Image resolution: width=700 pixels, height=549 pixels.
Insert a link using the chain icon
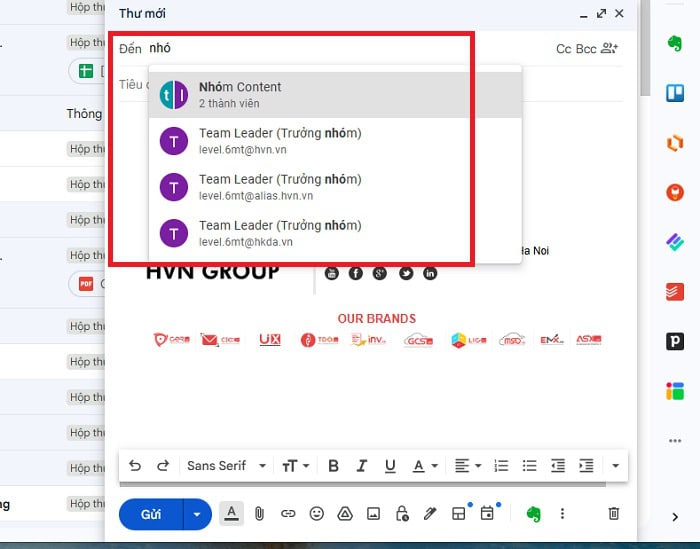(288, 514)
